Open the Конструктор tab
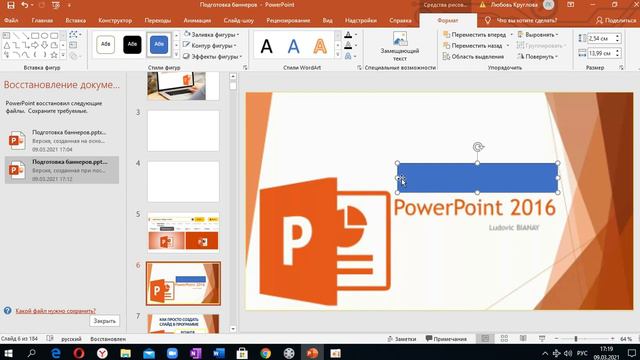 click(x=115, y=20)
